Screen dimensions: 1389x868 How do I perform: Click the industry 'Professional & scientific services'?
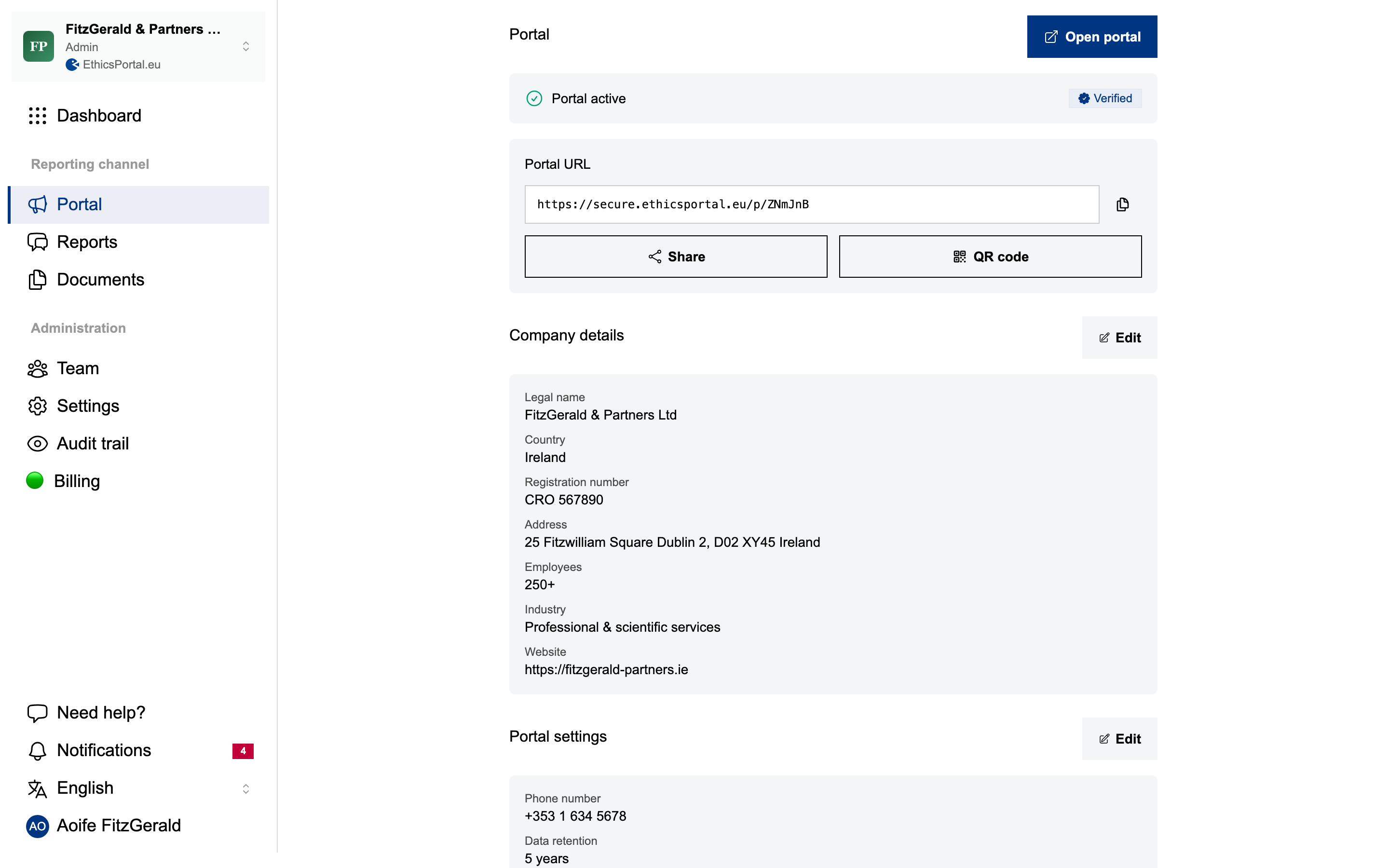coord(622,627)
